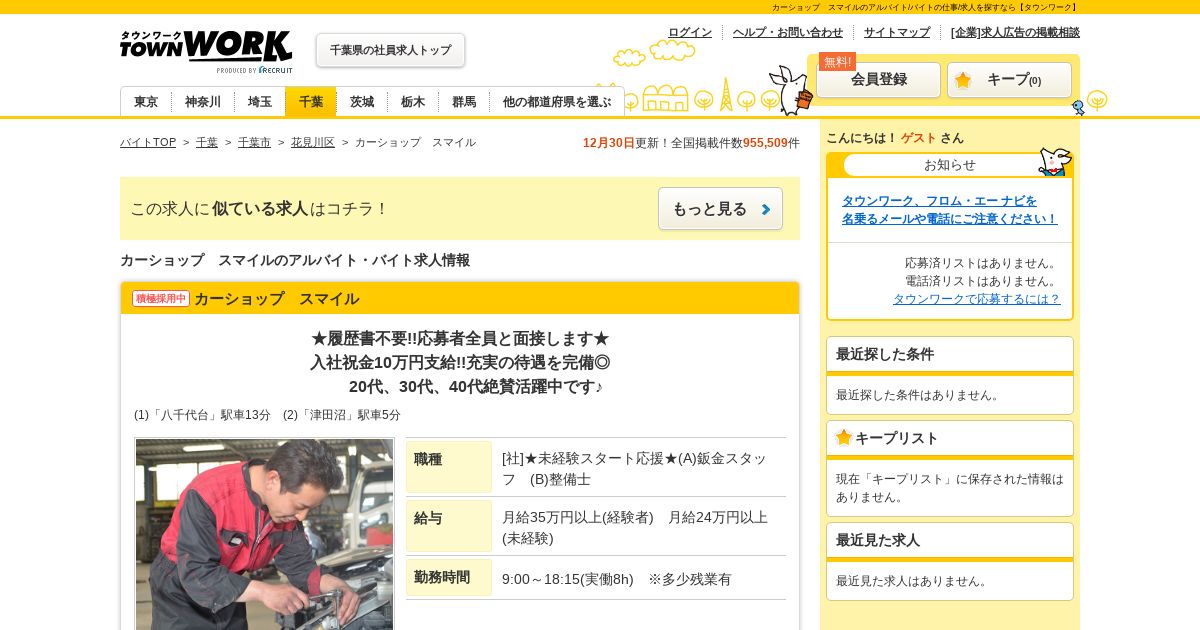Open the サイトマップ link
Screen dimensions: 1200x630
pyautogui.click(x=897, y=32)
